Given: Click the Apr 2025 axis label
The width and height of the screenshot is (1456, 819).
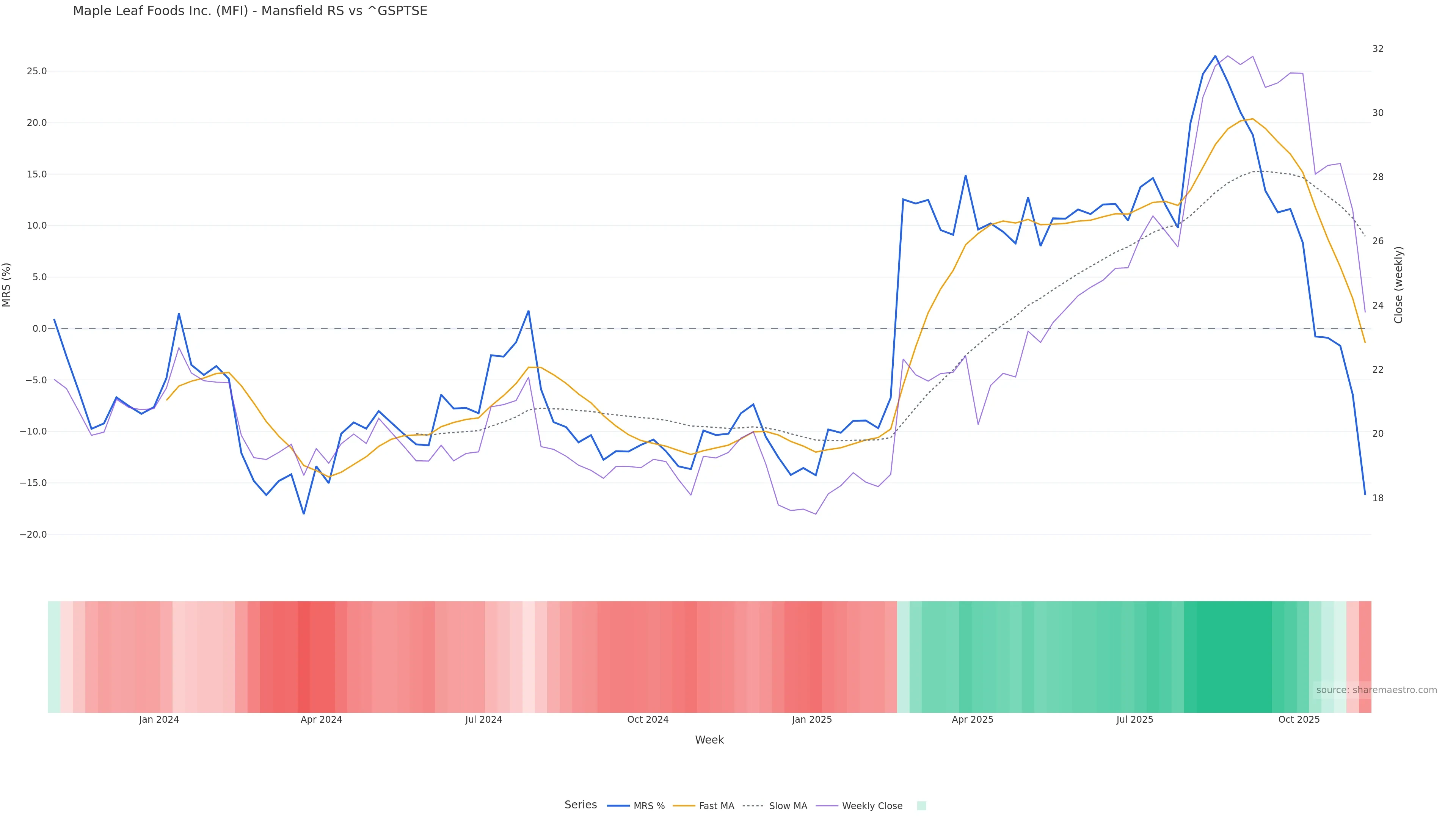Looking at the screenshot, I should (x=972, y=720).
